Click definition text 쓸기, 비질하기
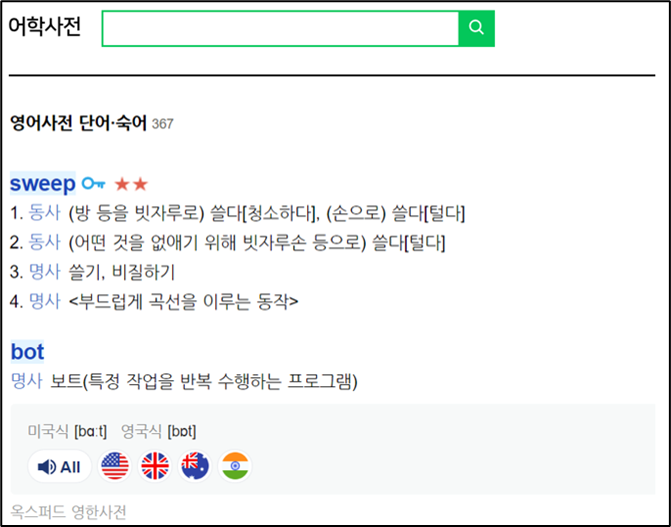 pos(122,272)
